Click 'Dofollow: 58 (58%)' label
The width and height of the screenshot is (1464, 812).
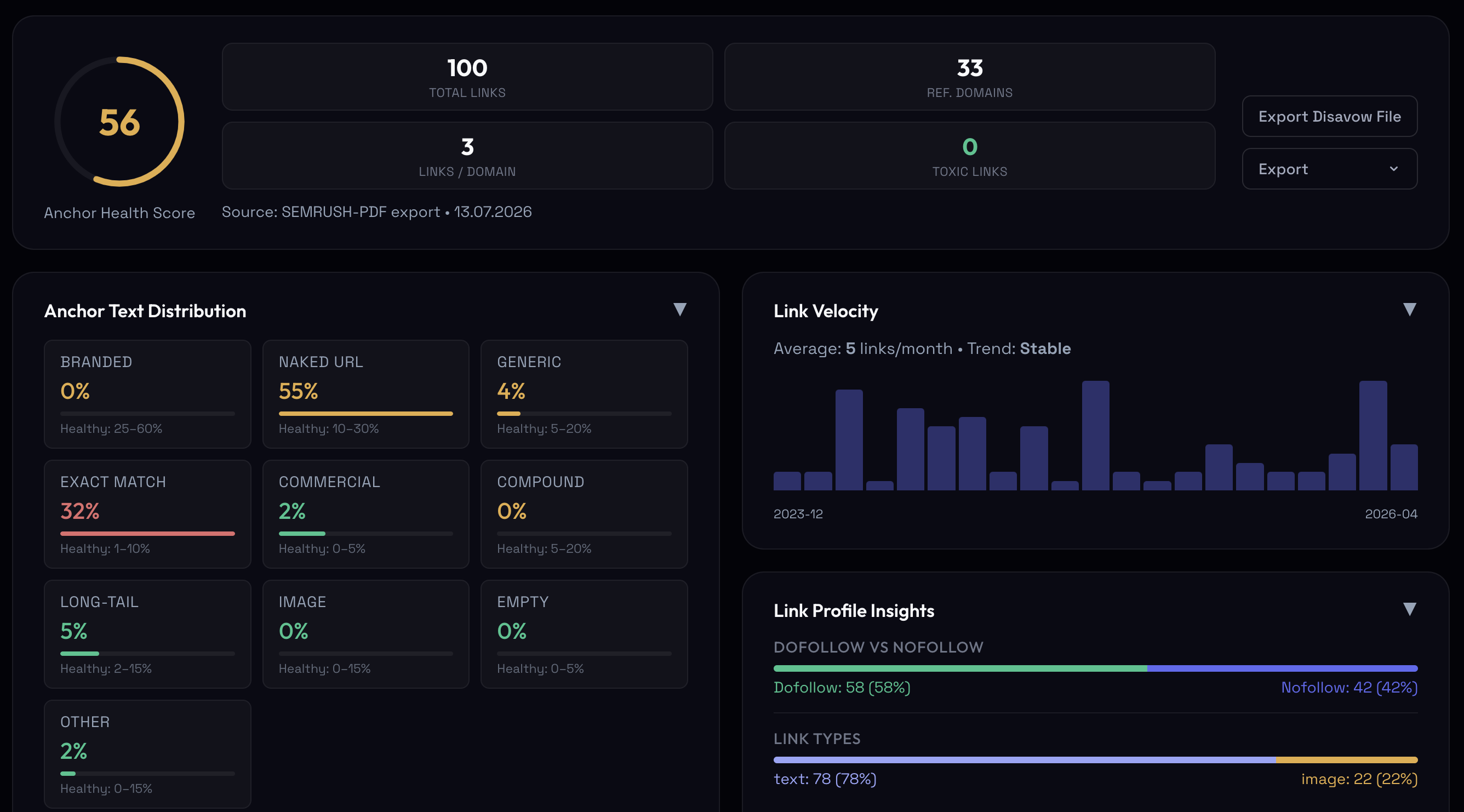click(x=842, y=688)
